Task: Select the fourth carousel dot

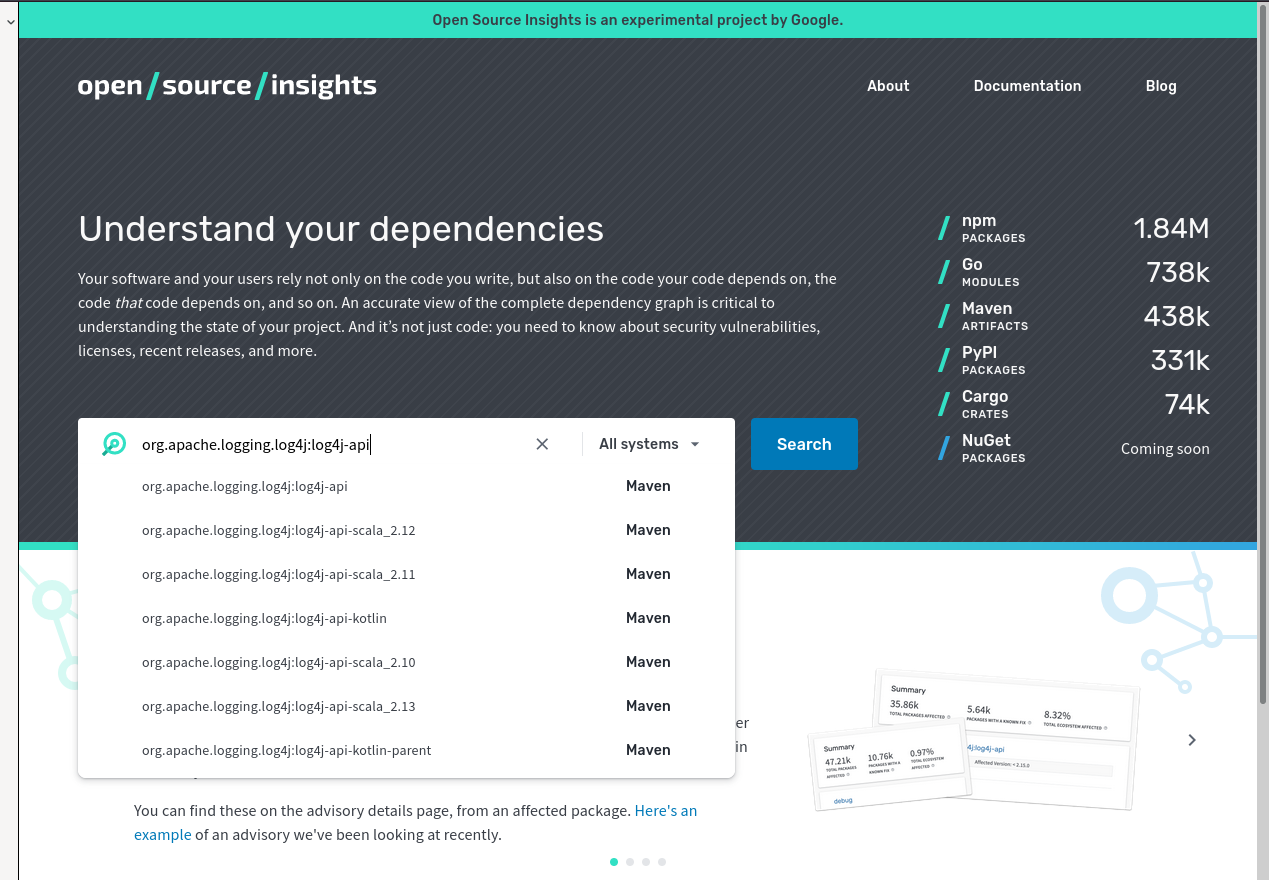Action: (662, 861)
